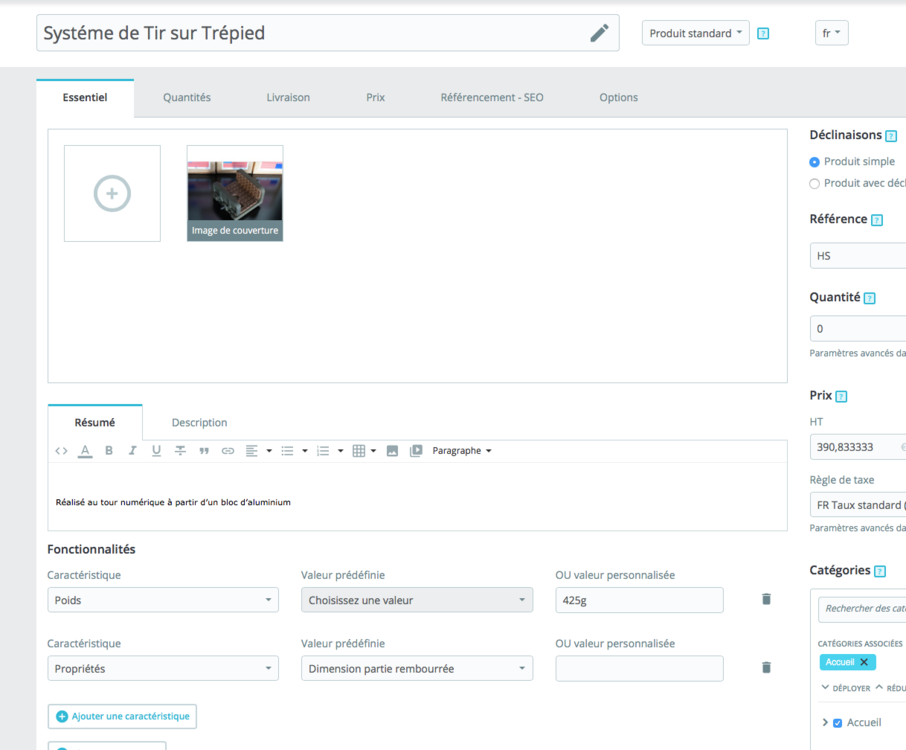This screenshot has width=906, height=750.
Task: Select the Description editor tab
Action: 199,422
